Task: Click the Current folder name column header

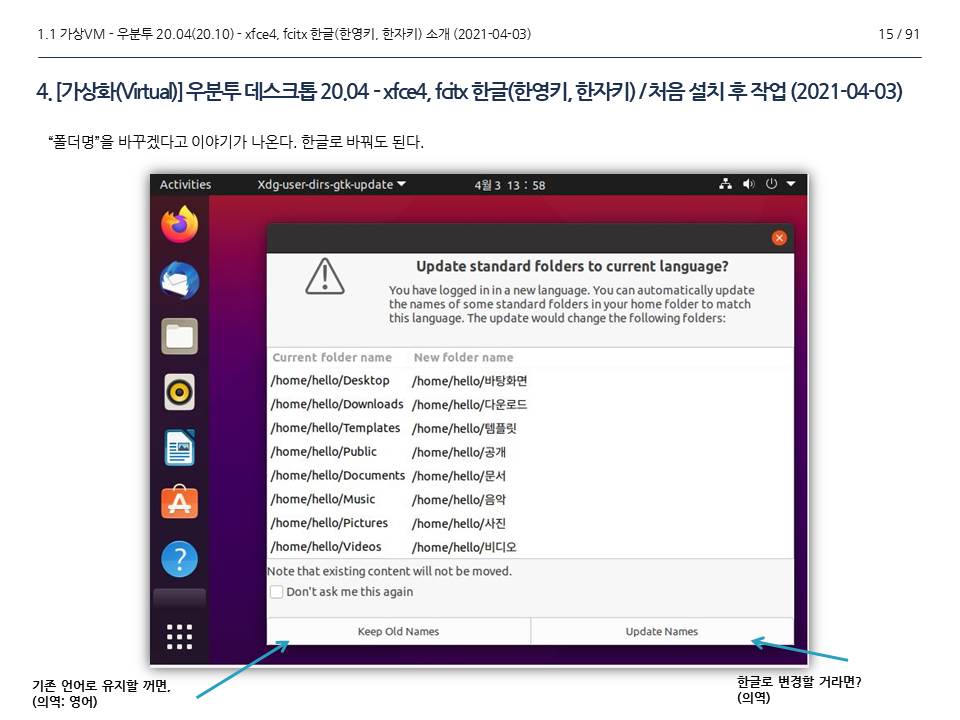Action: (x=332, y=357)
